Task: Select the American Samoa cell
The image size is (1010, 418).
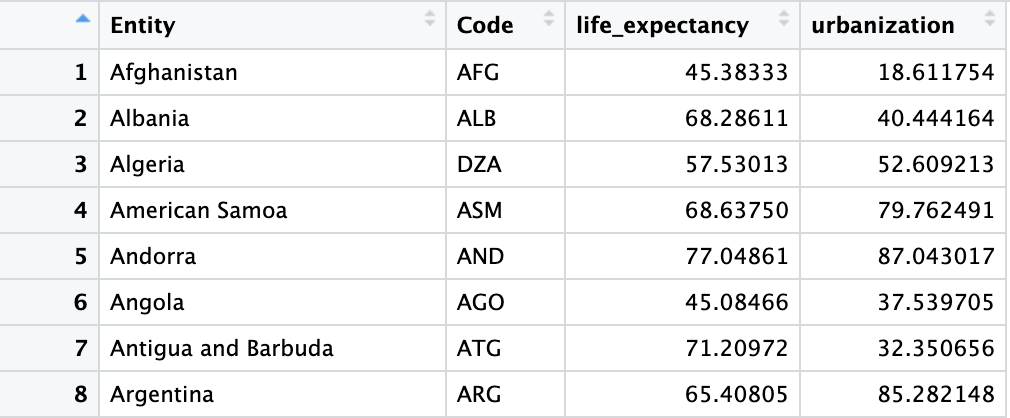Action: [x=198, y=211]
